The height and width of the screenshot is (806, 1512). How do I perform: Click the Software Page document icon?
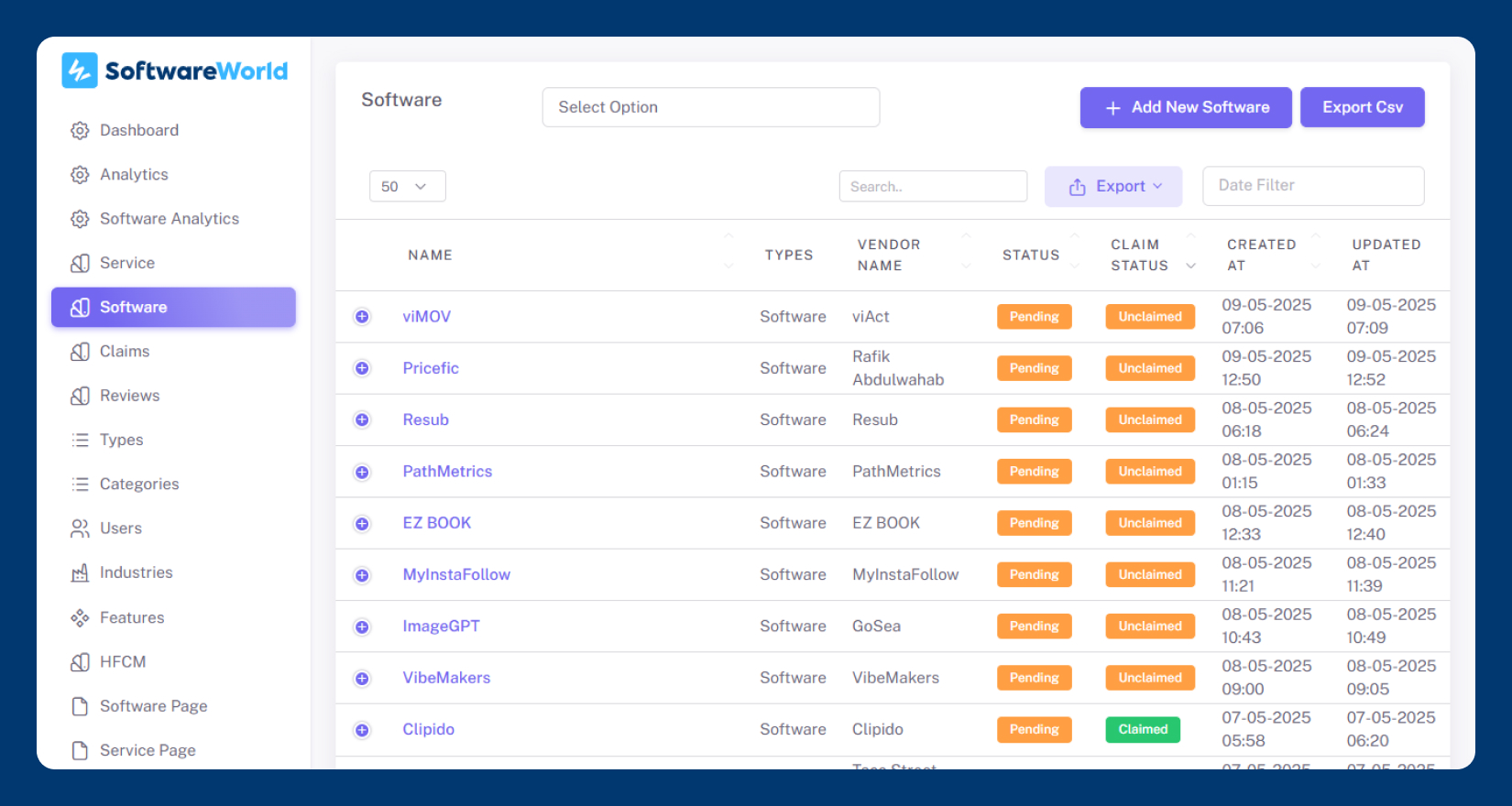(81, 706)
